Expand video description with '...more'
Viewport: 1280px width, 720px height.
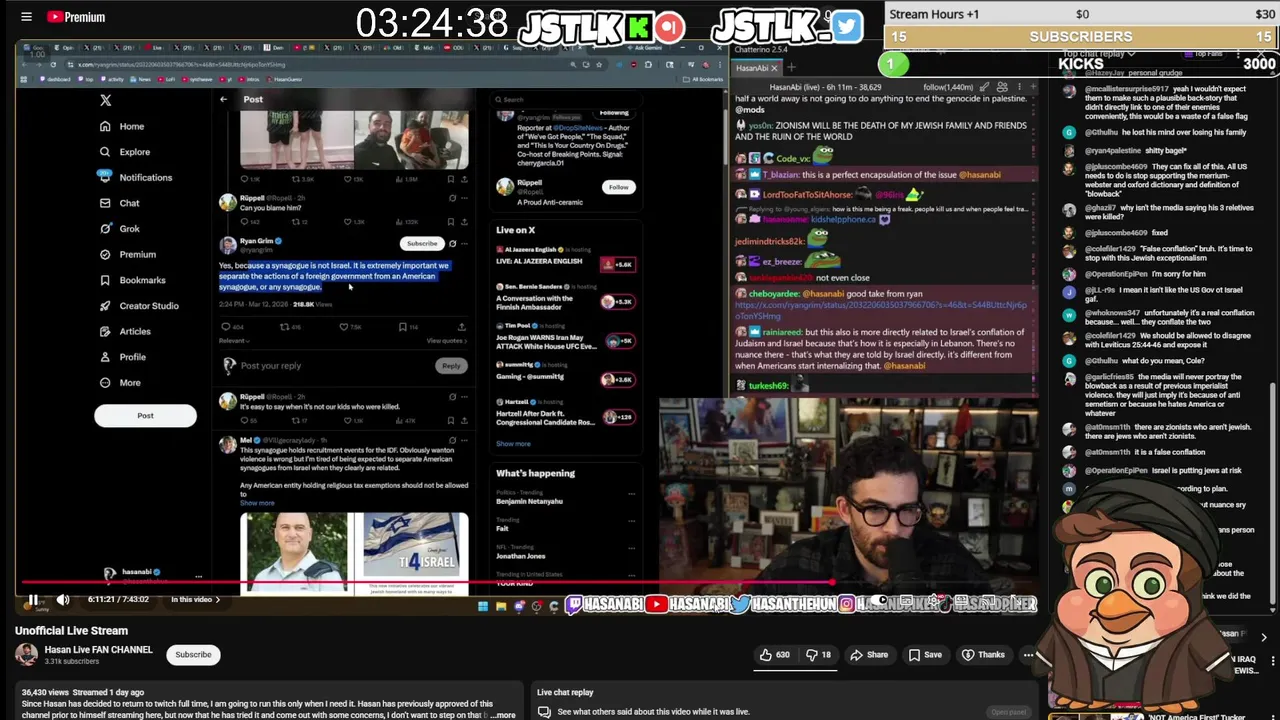pos(503,715)
